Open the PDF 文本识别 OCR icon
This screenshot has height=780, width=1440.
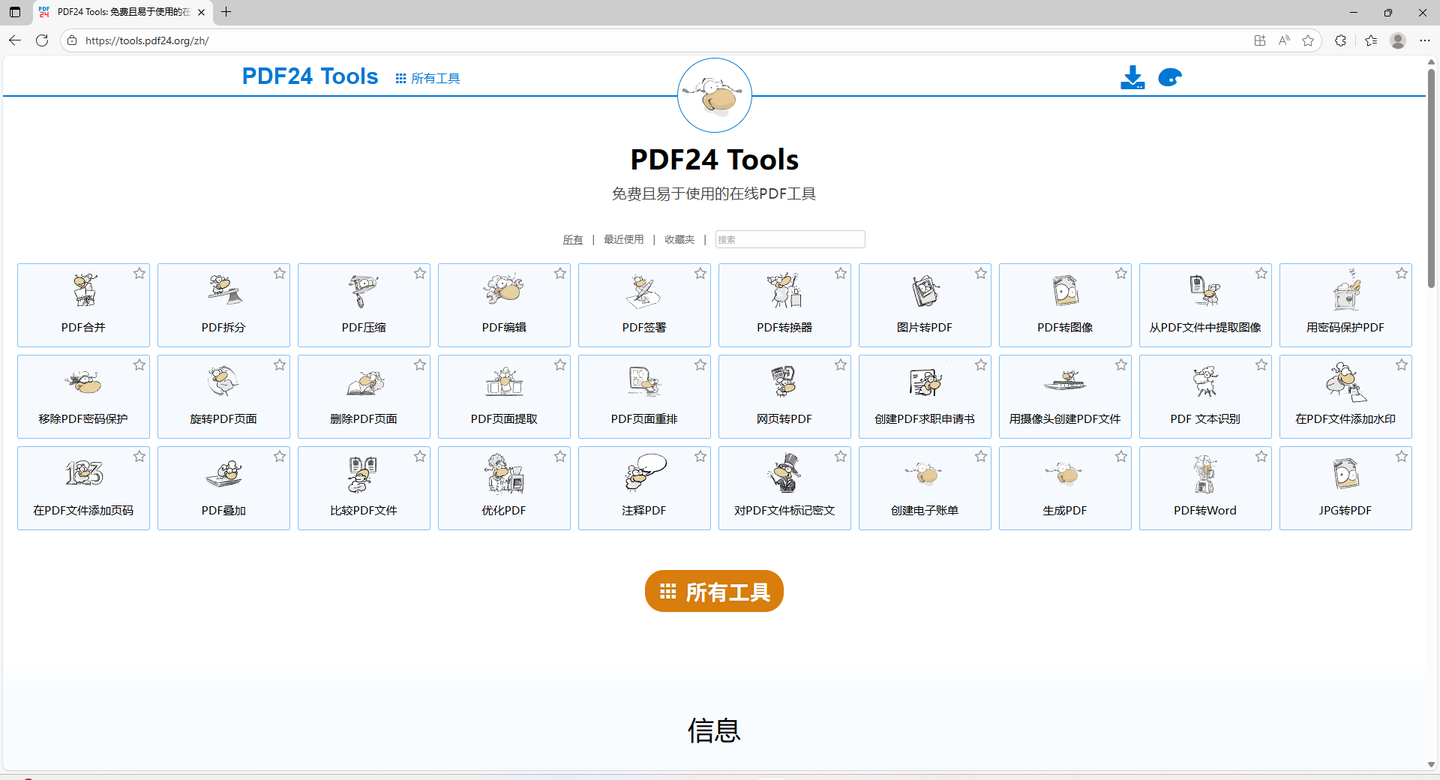1205,382
